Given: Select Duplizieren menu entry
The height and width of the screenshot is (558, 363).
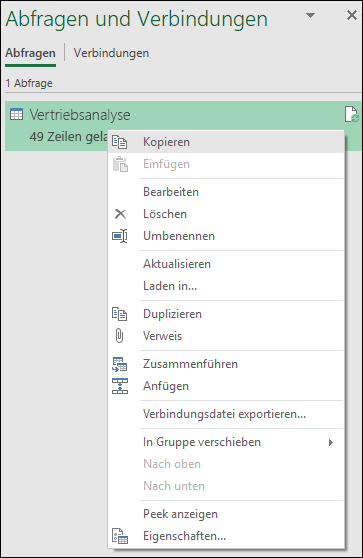Looking at the screenshot, I should click(226, 314).
